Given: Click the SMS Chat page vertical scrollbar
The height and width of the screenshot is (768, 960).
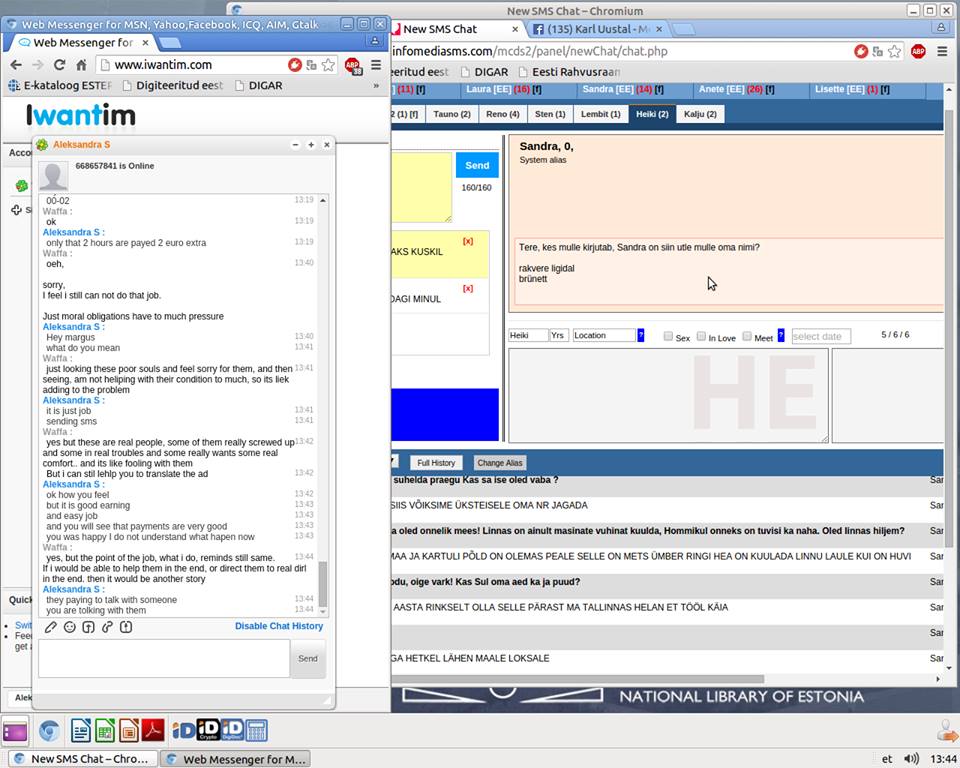Looking at the screenshot, I should pyautogui.click(x=949, y=329).
